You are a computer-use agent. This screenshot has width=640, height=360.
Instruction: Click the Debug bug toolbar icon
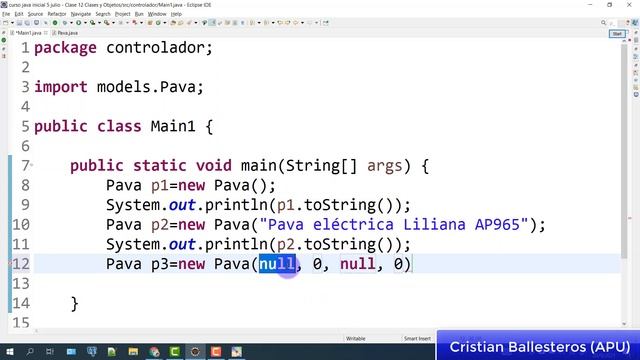point(64,23)
